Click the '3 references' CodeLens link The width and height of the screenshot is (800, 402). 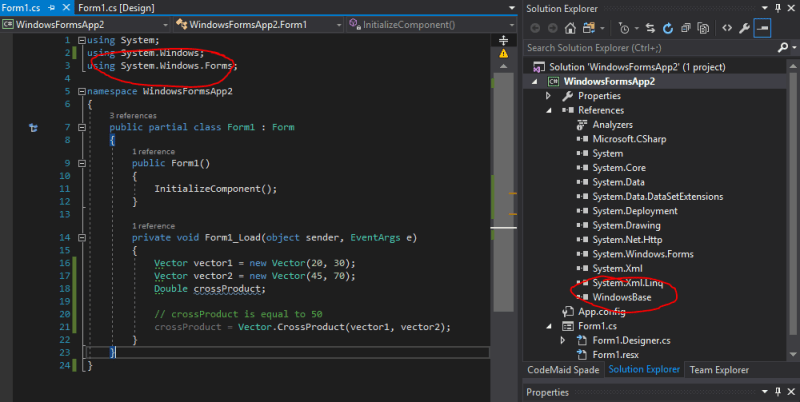pyautogui.click(x=133, y=116)
